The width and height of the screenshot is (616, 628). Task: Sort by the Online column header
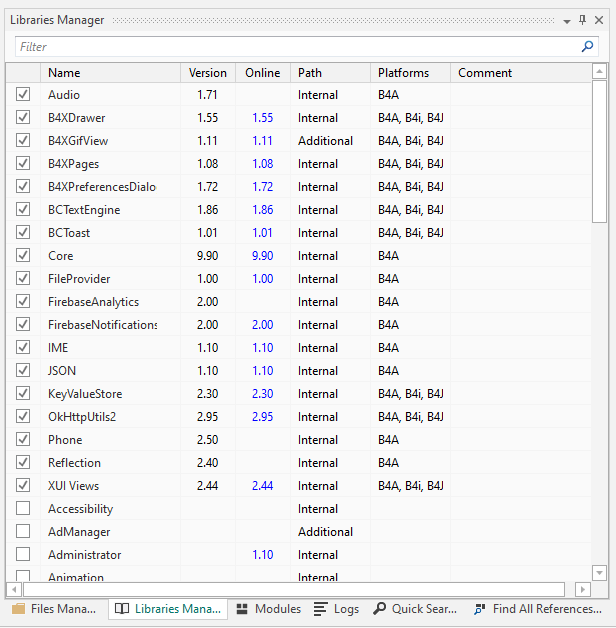click(x=263, y=73)
